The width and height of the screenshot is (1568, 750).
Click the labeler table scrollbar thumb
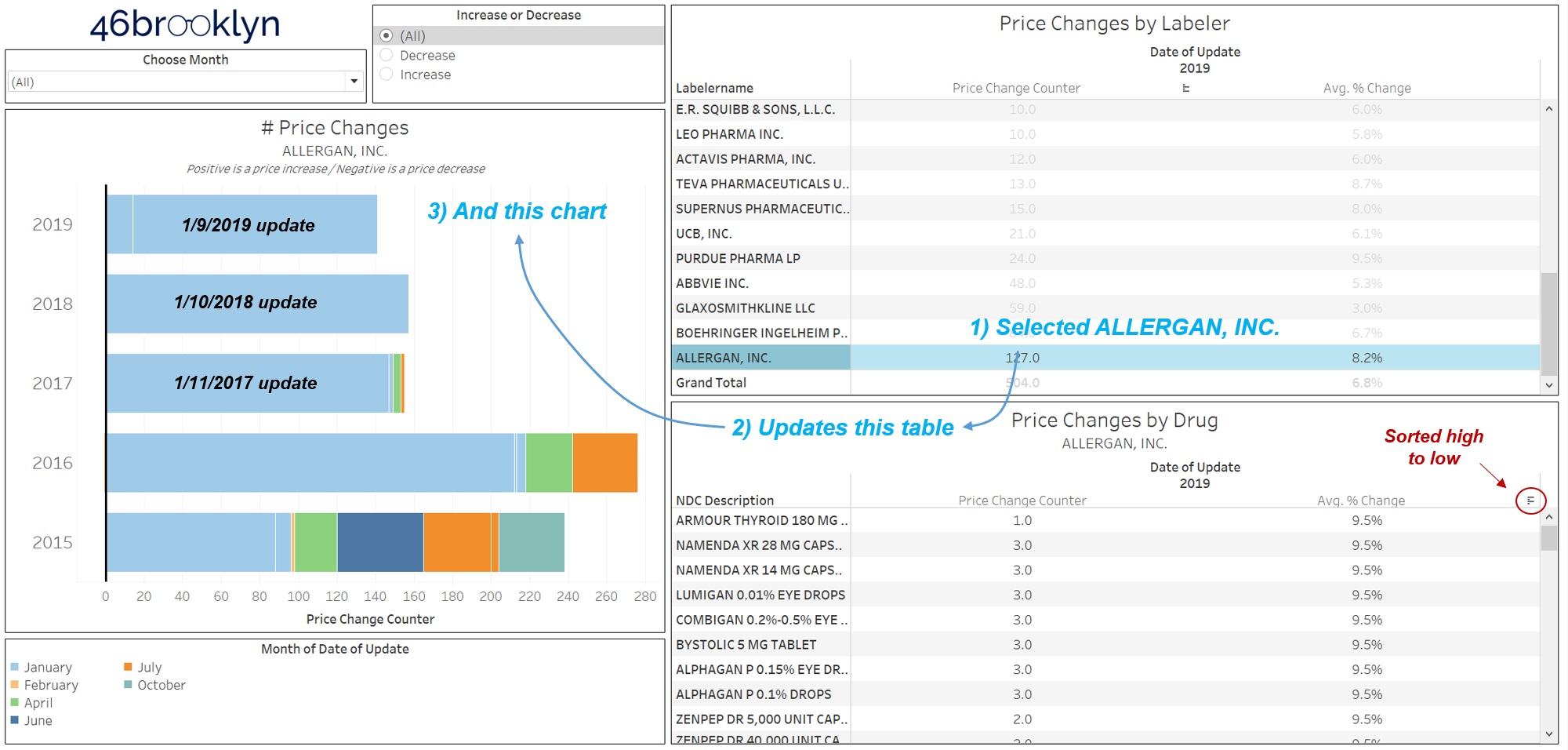pyautogui.click(x=1548, y=324)
